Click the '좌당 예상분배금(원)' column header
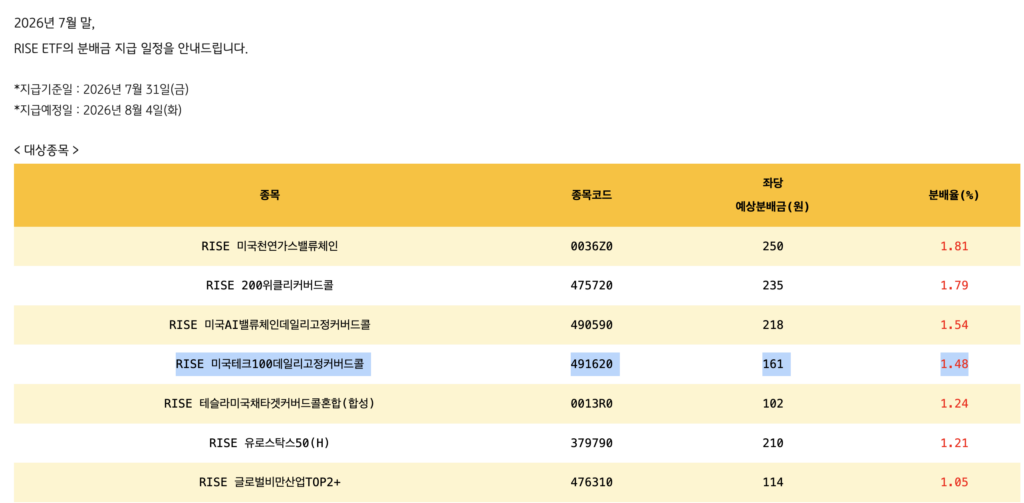1024x503 pixels. [773, 195]
